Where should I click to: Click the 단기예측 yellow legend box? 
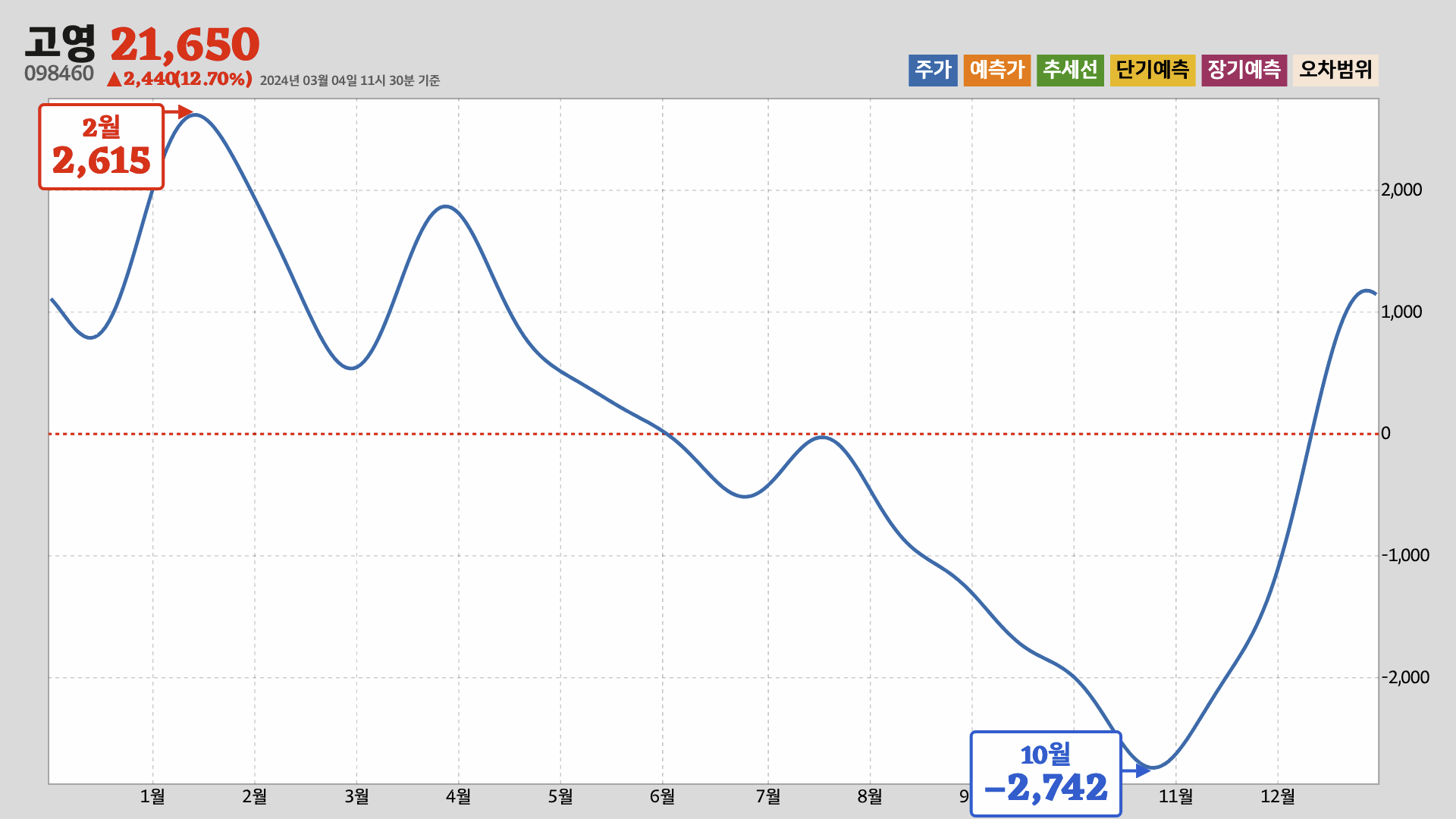pos(1152,70)
